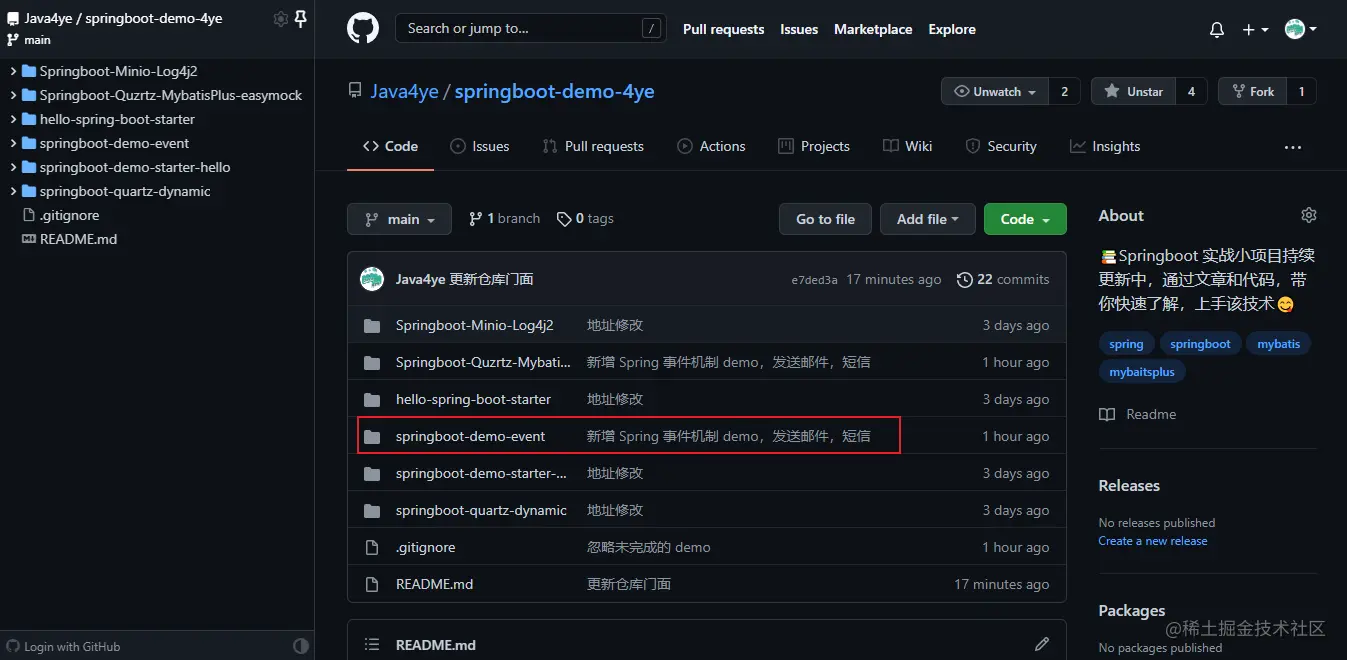Click the mybaitsplus topic tag

coord(1142,372)
